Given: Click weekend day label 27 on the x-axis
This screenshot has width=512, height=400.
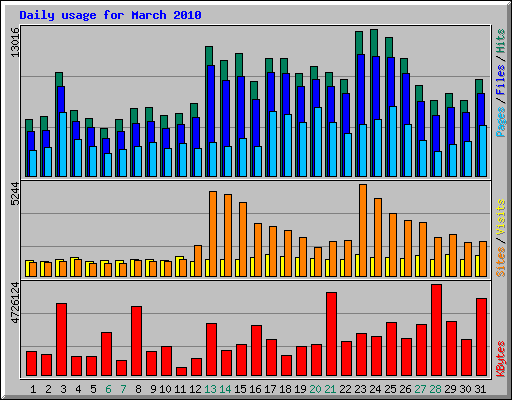Looking at the screenshot, I should pyautogui.click(x=420, y=389).
